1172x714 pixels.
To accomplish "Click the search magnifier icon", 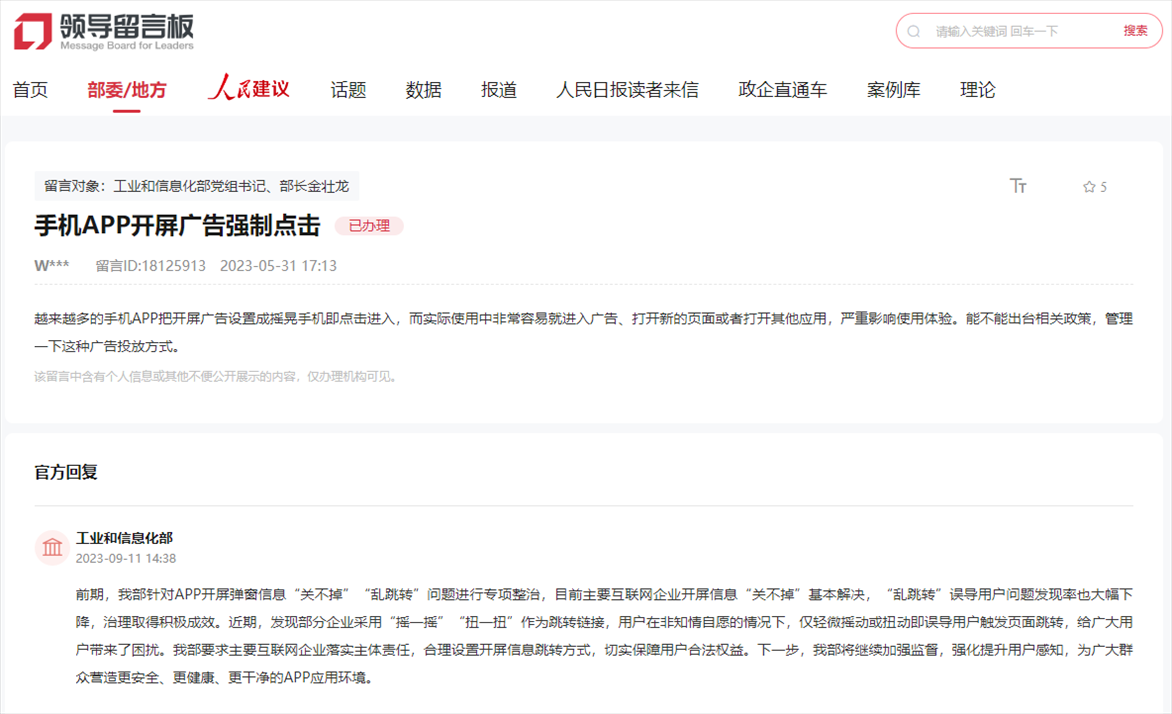I will coord(913,31).
